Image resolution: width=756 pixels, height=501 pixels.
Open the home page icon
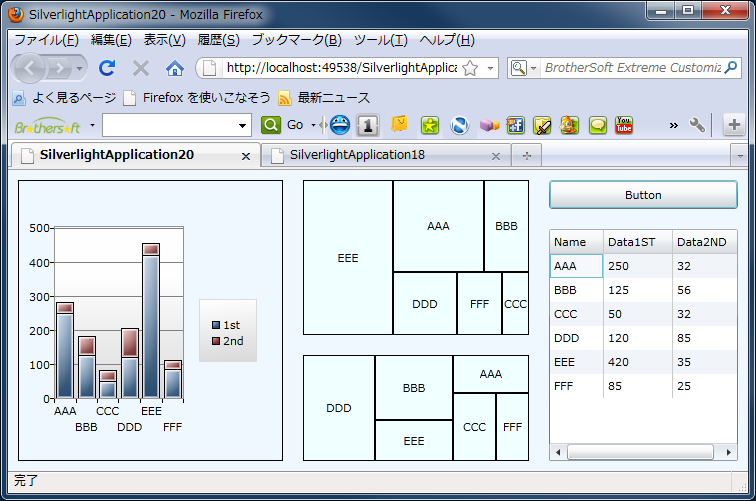pos(175,68)
